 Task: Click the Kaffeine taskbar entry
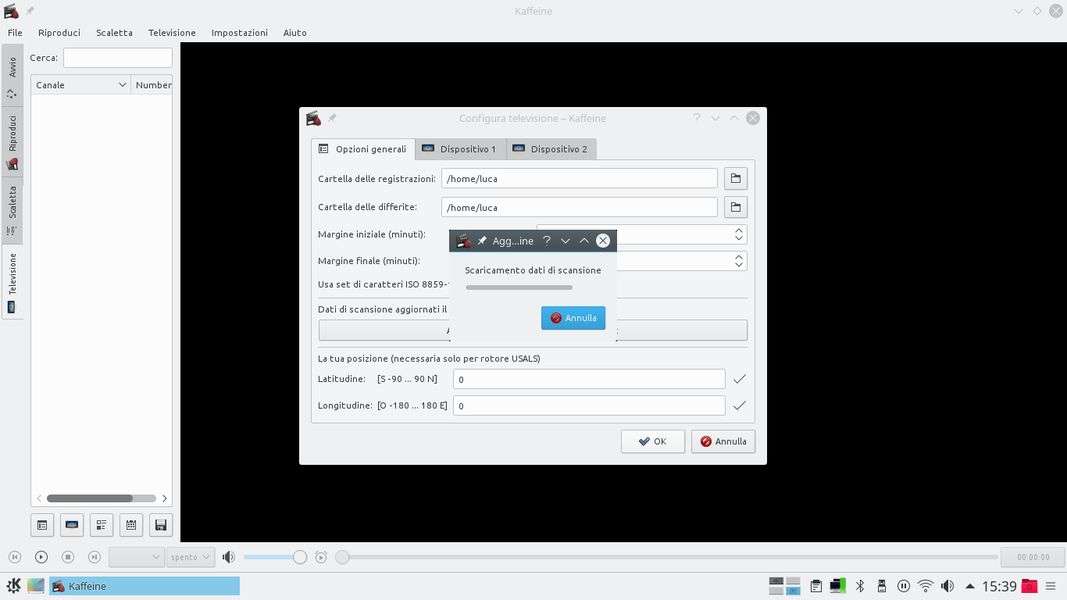(x=144, y=586)
